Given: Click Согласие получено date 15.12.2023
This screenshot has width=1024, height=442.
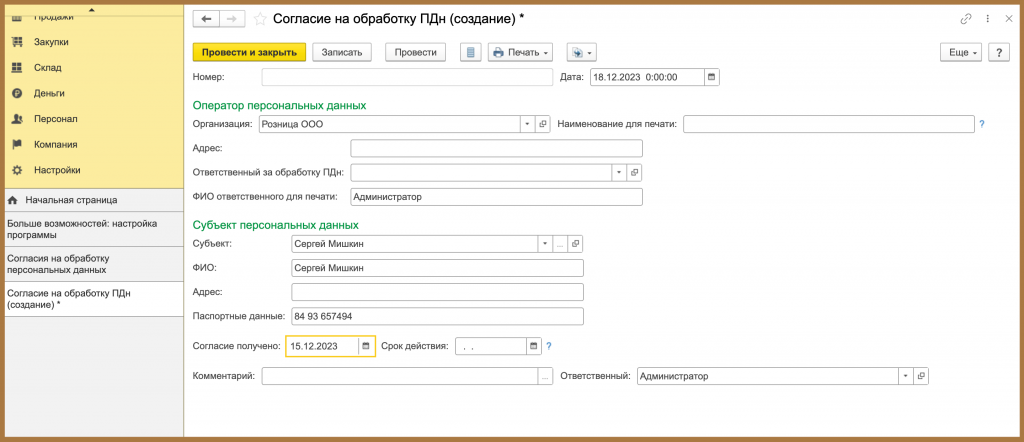Looking at the screenshot, I should point(323,346).
